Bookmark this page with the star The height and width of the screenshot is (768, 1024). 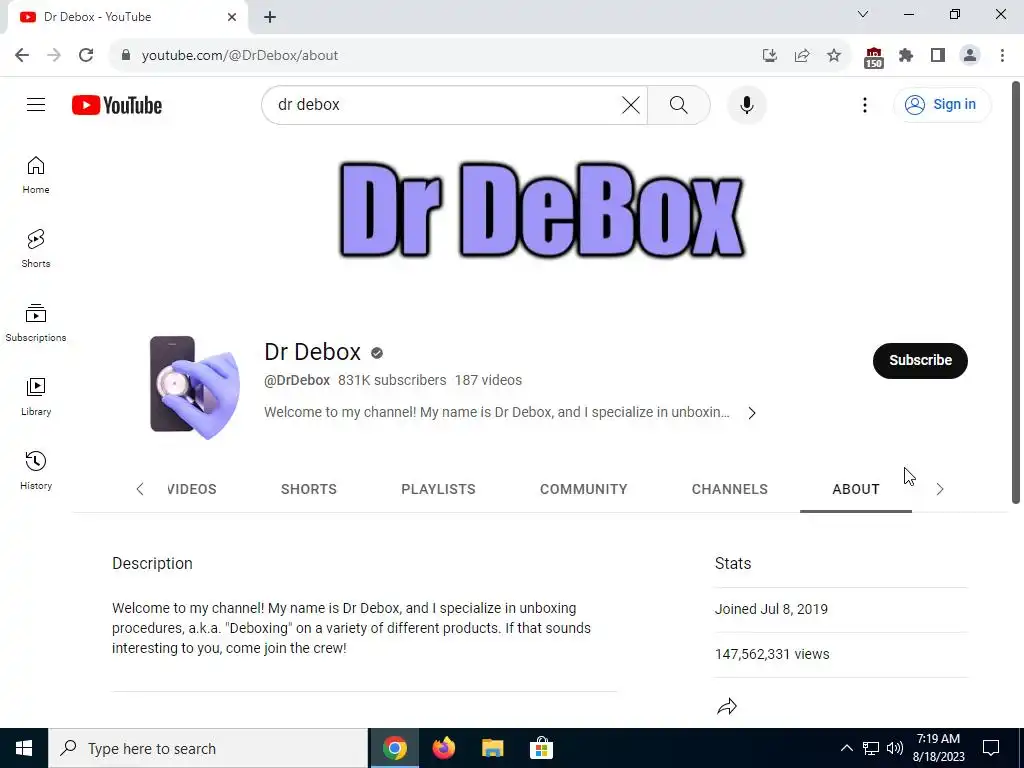point(834,55)
